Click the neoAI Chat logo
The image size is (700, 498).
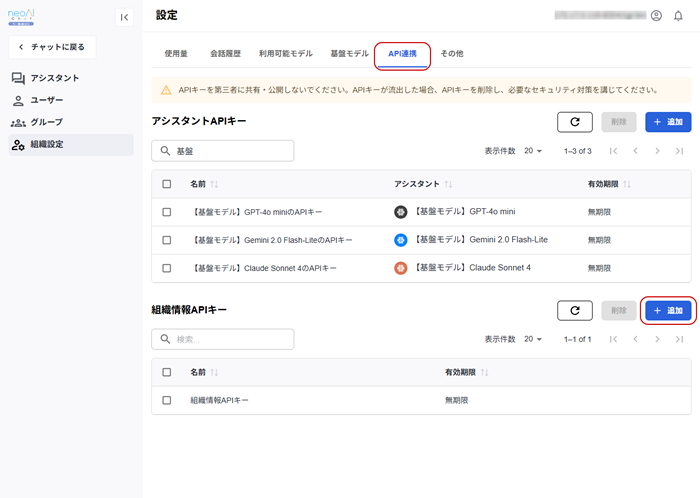[x=21, y=17]
